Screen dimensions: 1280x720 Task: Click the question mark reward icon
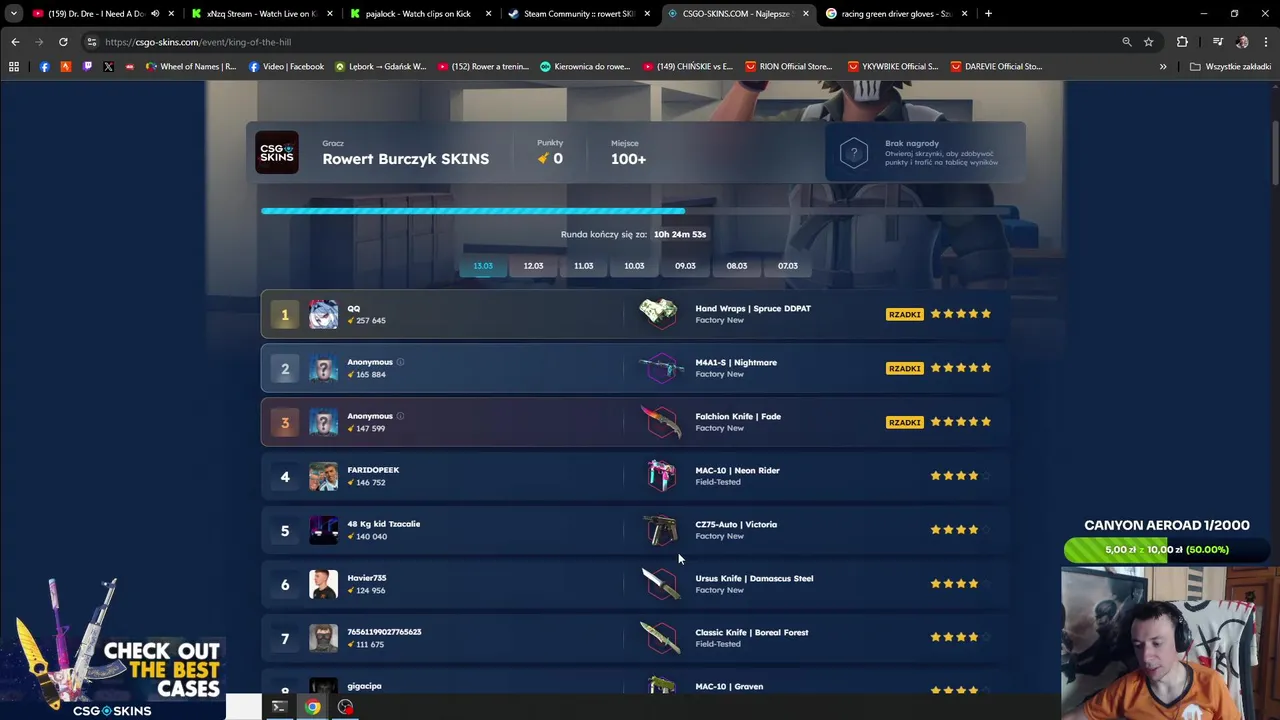pyautogui.click(x=854, y=153)
